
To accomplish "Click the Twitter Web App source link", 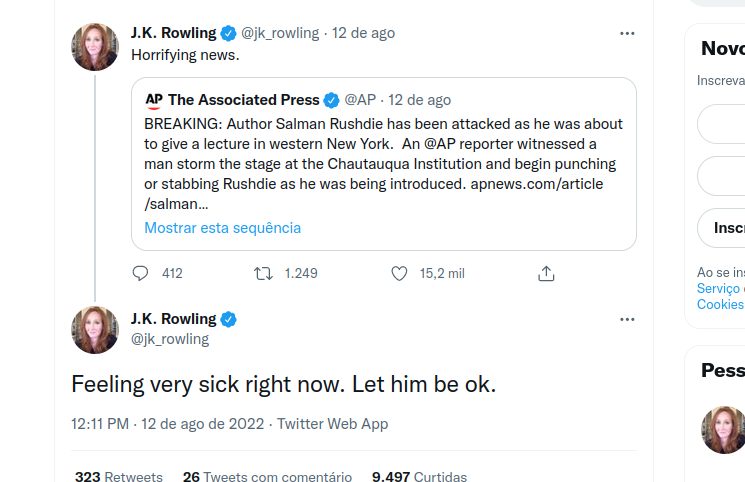I will [332, 424].
